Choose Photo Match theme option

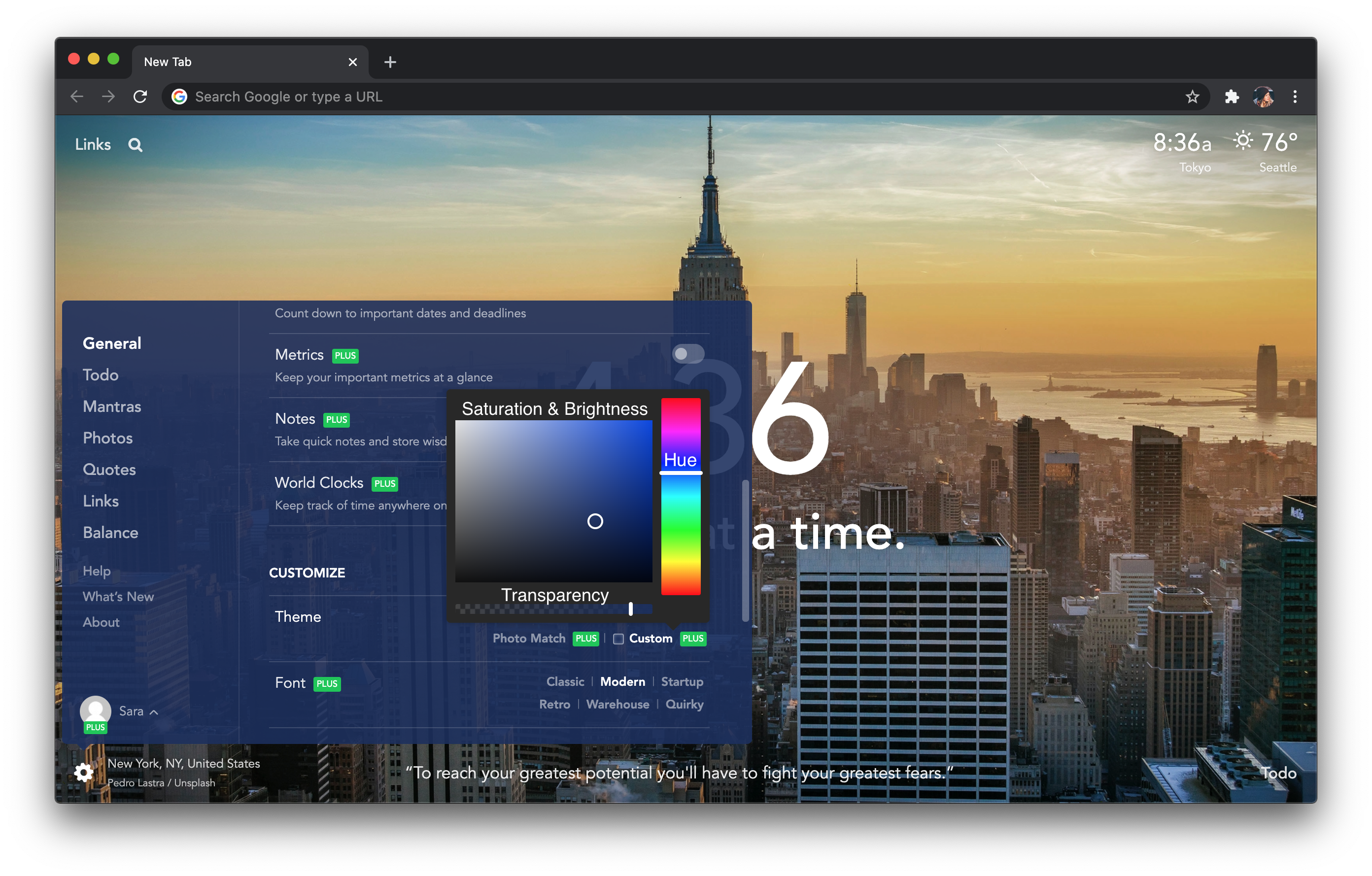click(529, 639)
